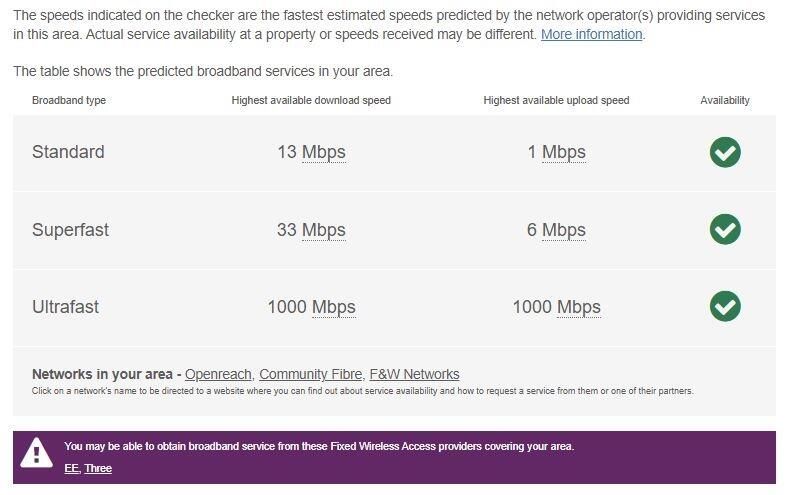Click the EE Fixed Wireless provider link
This screenshot has width=807, height=495.
(71, 468)
